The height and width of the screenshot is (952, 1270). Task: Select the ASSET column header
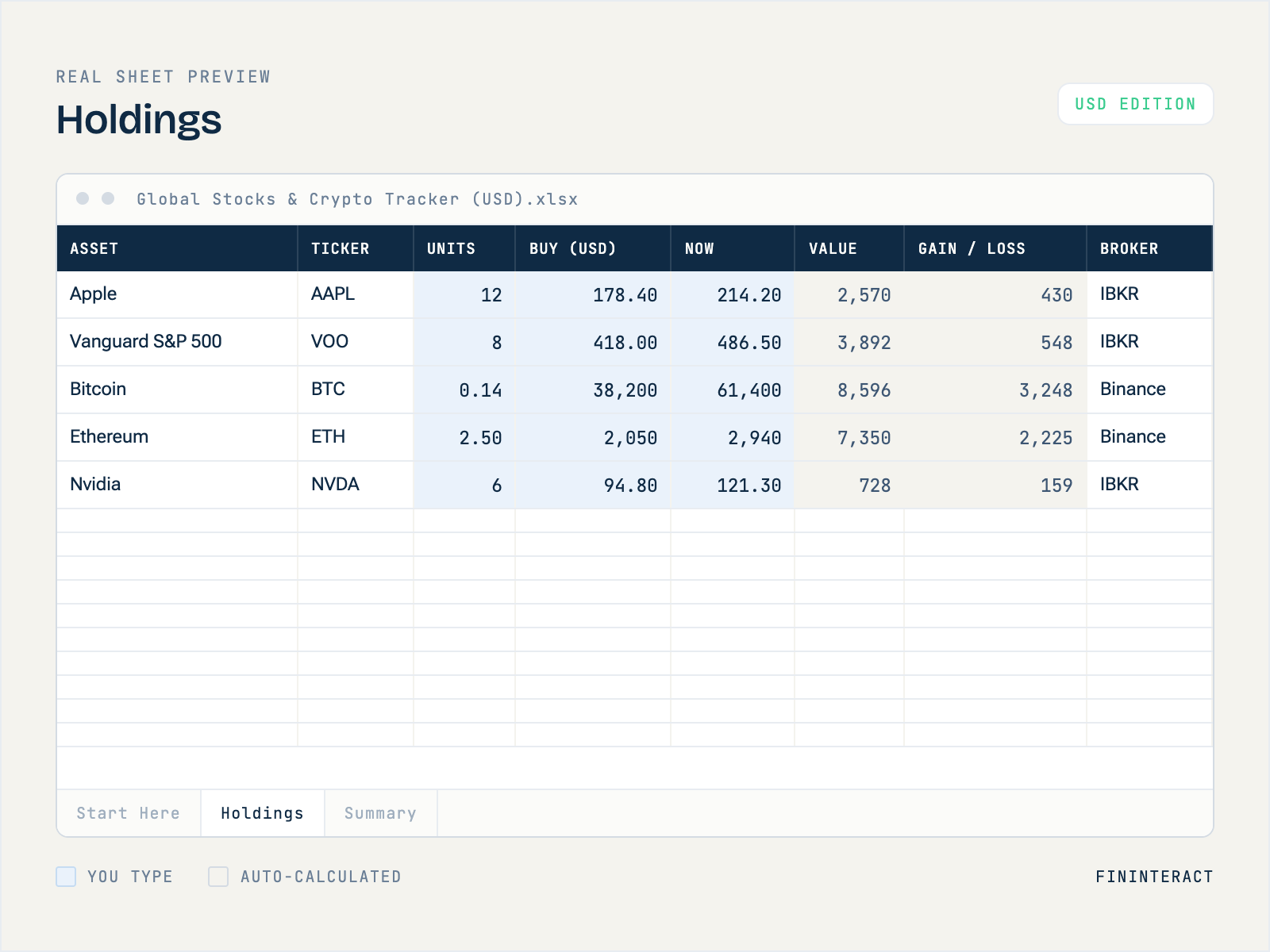[x=177, y=248]
